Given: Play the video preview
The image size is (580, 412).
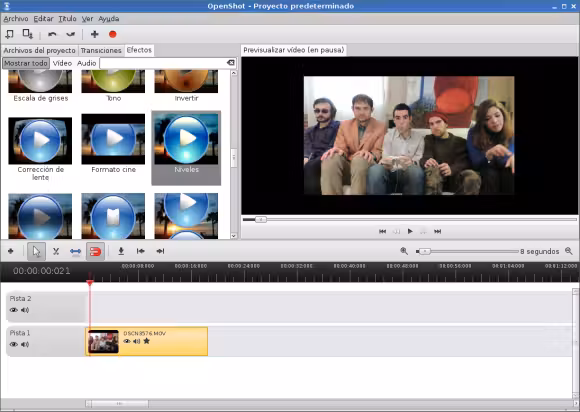Looking at the screenshot, I should [x=410, y=231].
